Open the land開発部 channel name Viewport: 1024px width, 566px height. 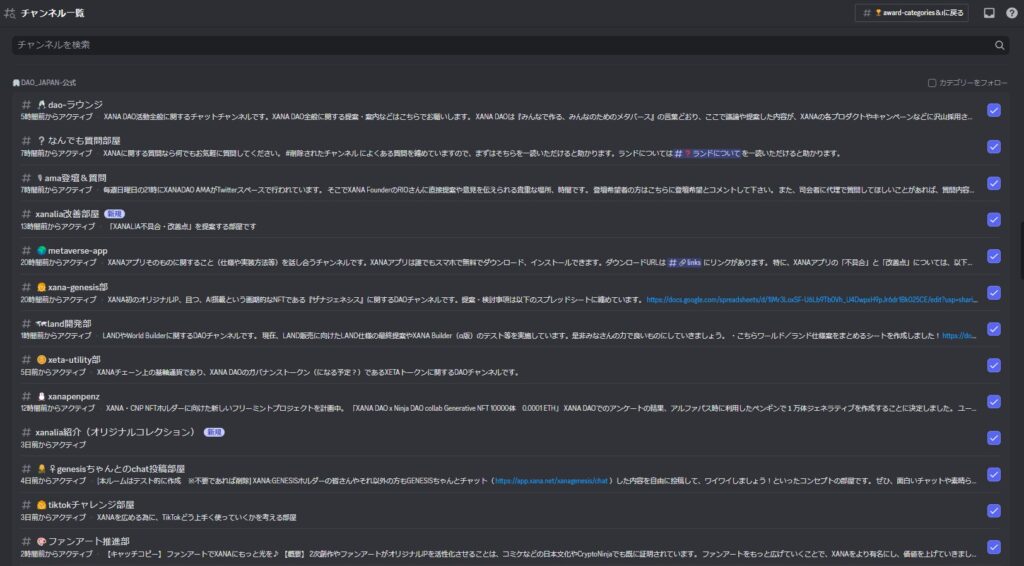pos(69,323)
